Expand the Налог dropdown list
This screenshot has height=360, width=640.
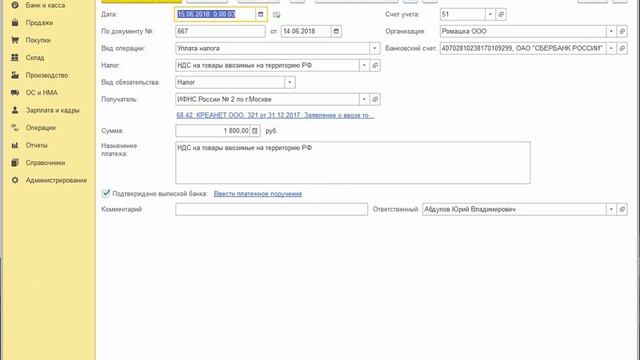[364, 65]
